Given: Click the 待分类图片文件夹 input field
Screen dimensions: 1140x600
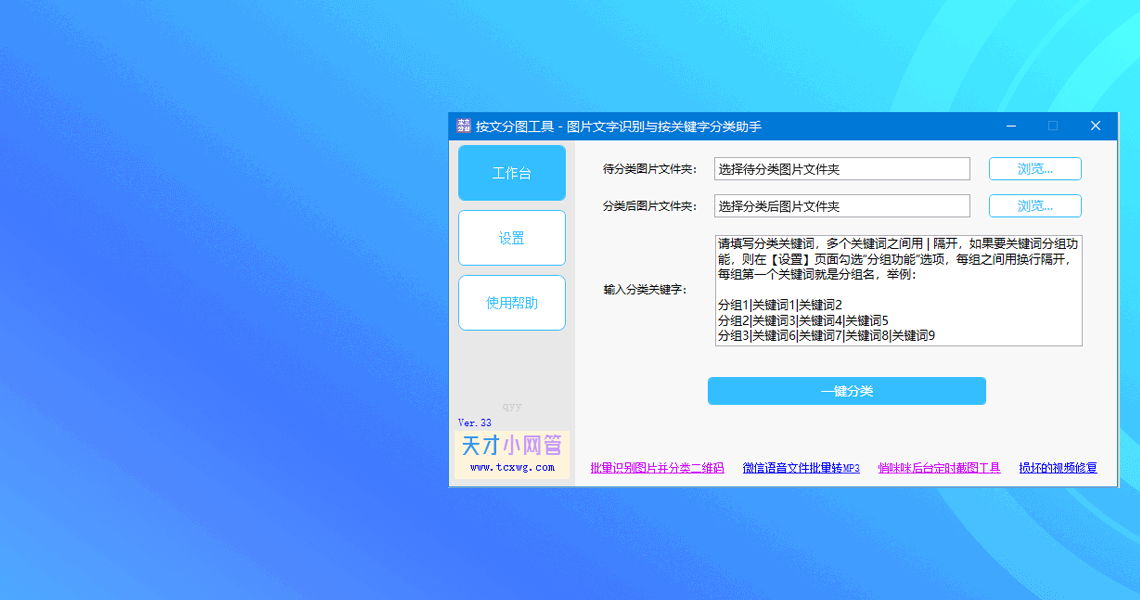Looking at the screenshot, I should click(x=840, y=168).
